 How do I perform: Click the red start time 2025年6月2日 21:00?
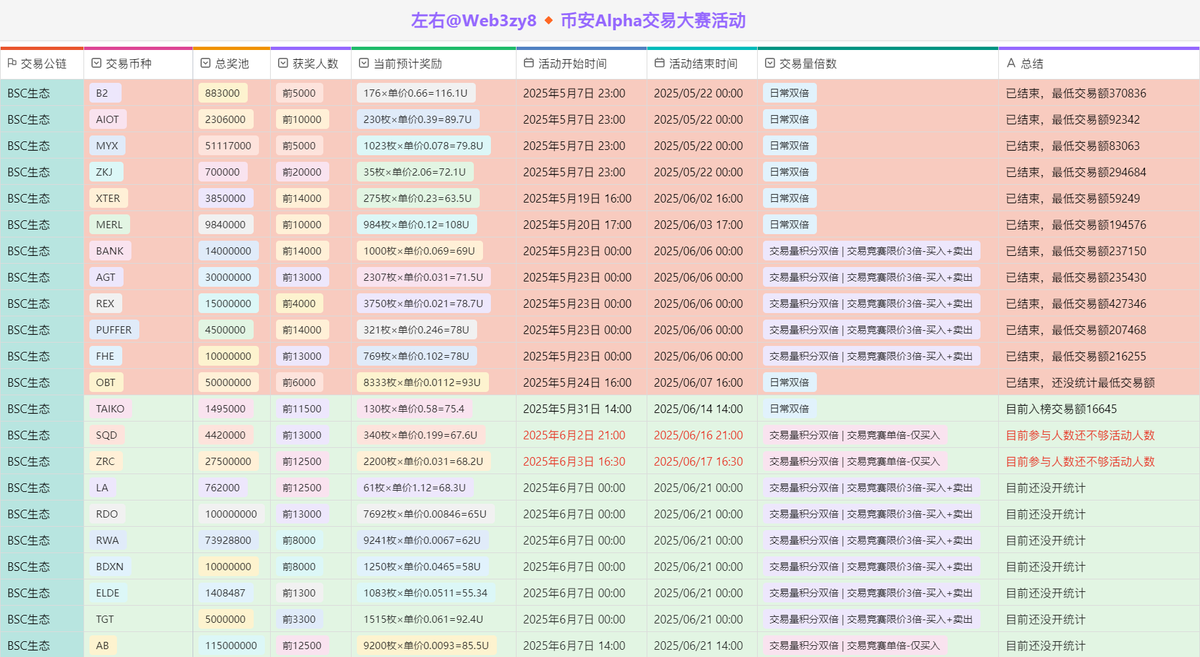[574, 435]
